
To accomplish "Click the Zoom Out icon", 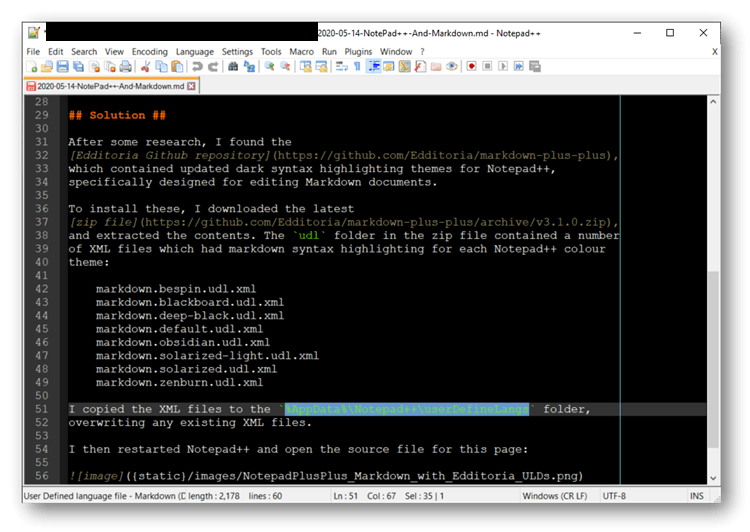I will 285,66.
